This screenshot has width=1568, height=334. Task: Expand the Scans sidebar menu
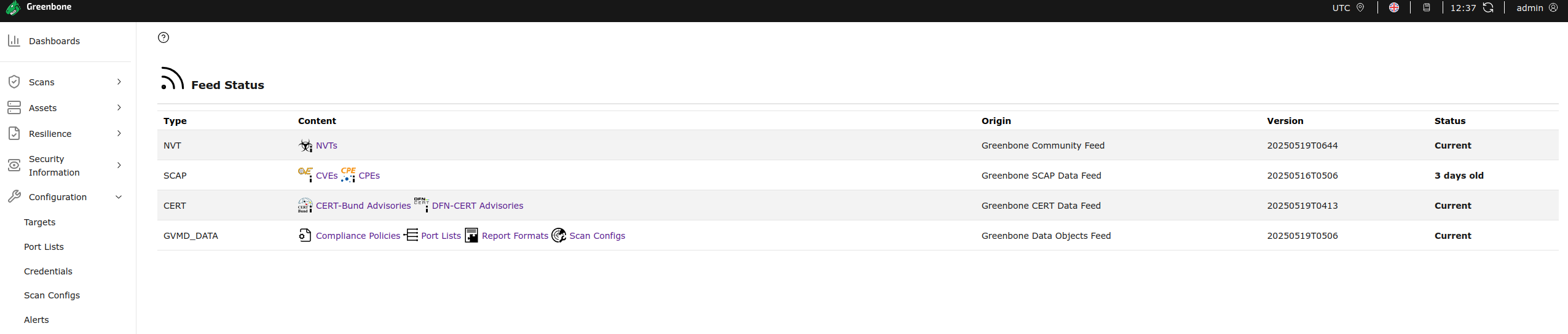click(65, 82)
